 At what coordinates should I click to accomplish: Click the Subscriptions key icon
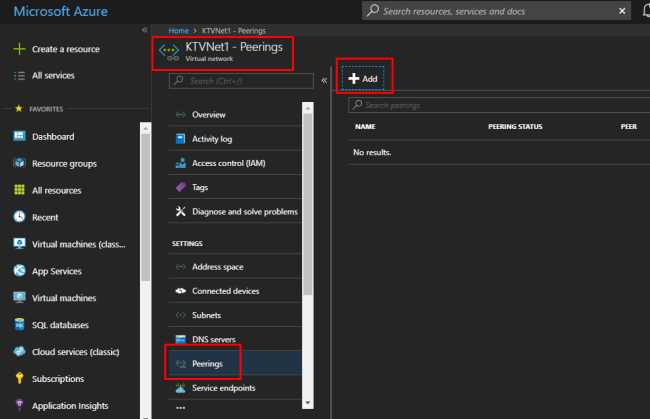19,379
